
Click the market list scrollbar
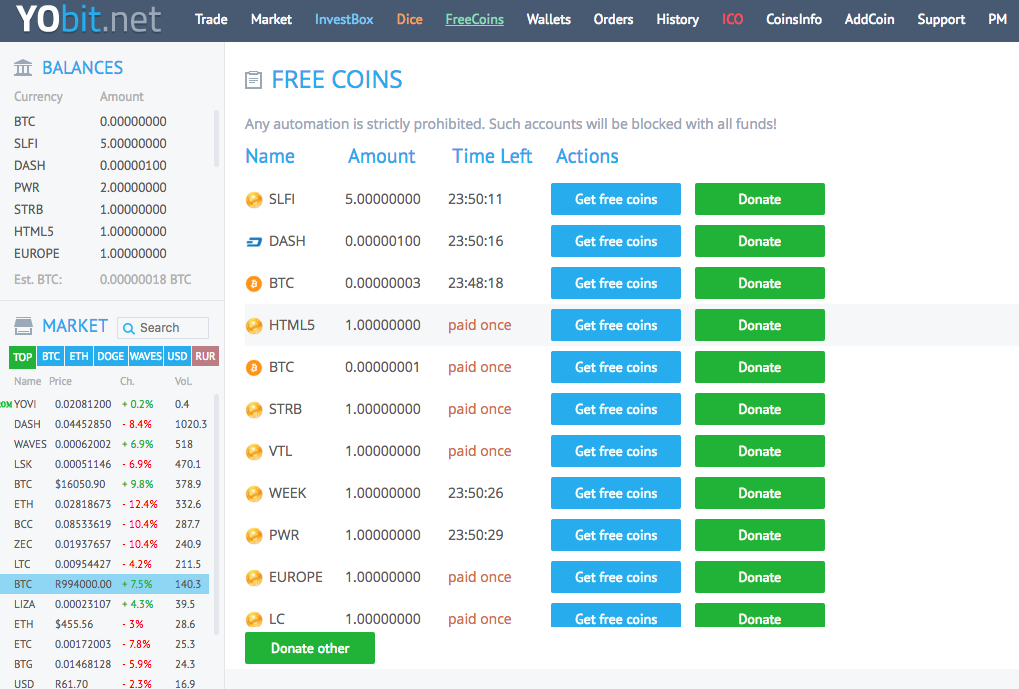[x=216, y=514]
